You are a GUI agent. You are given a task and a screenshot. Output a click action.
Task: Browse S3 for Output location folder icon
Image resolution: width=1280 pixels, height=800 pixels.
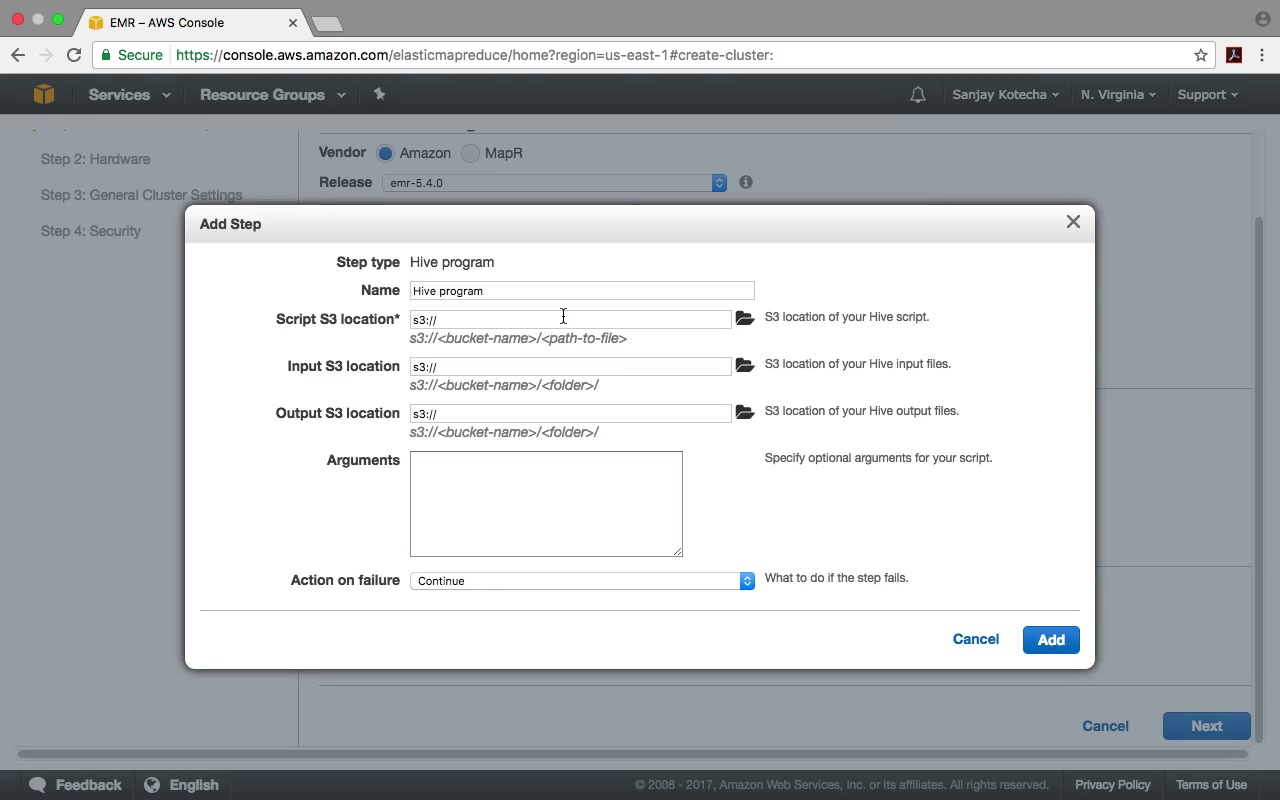[x=744, y=412]
